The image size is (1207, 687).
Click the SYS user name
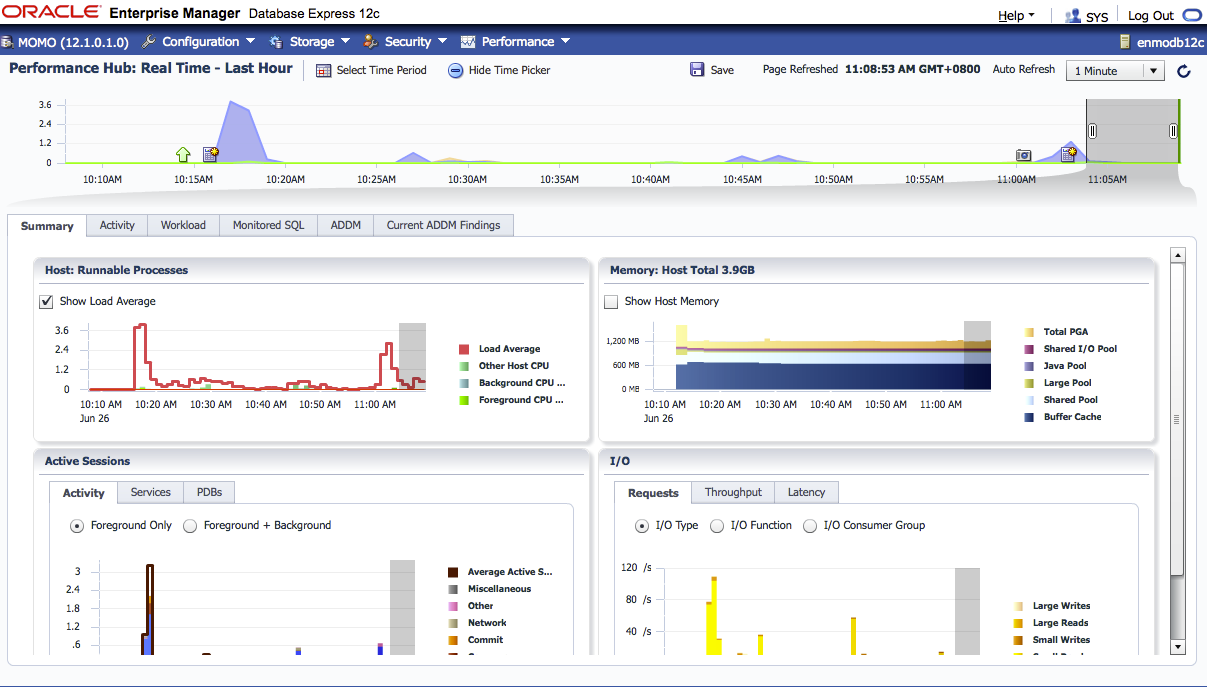[1097, 17]
